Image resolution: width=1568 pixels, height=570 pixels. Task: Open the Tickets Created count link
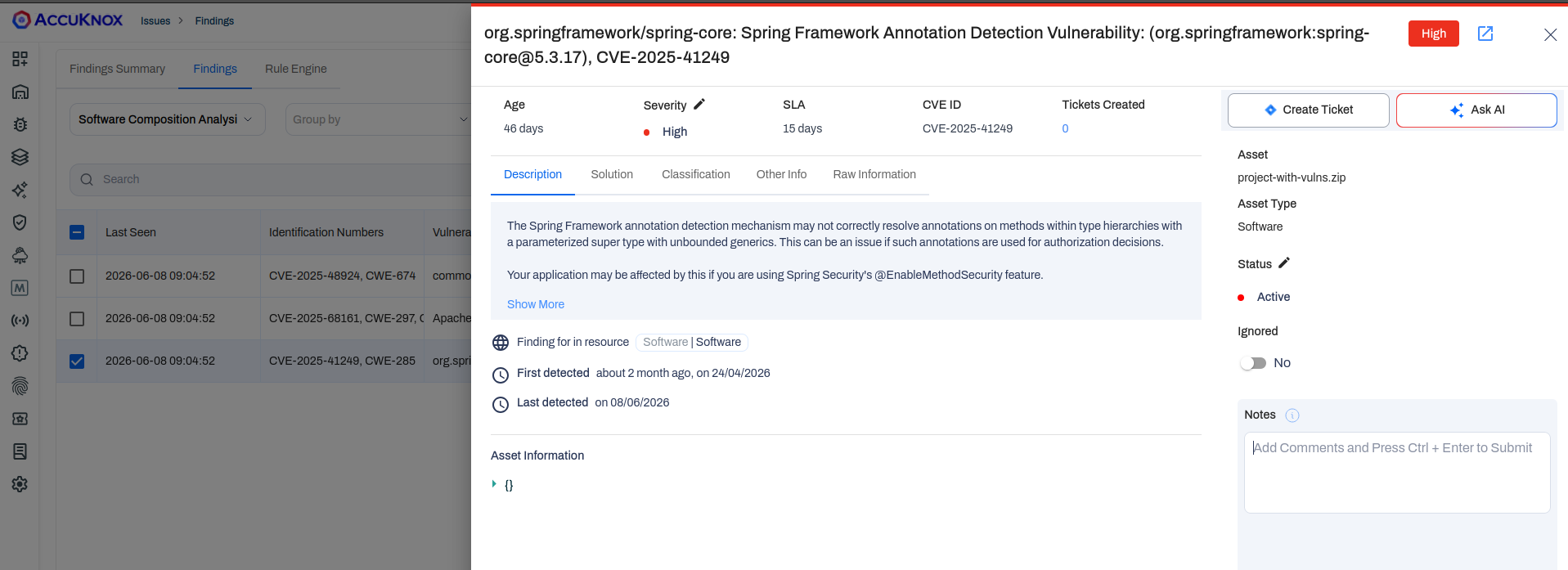[1065, 128]
